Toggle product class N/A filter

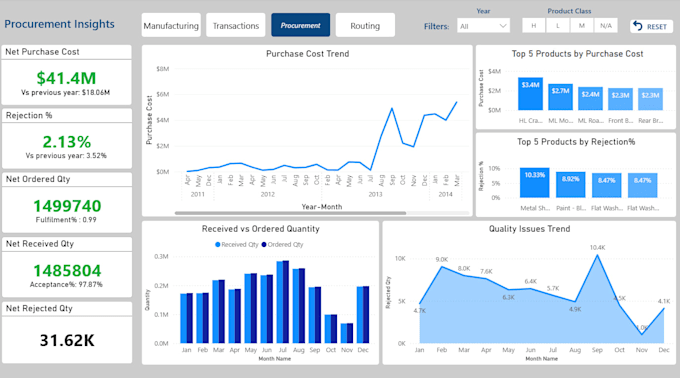point(606,26)
